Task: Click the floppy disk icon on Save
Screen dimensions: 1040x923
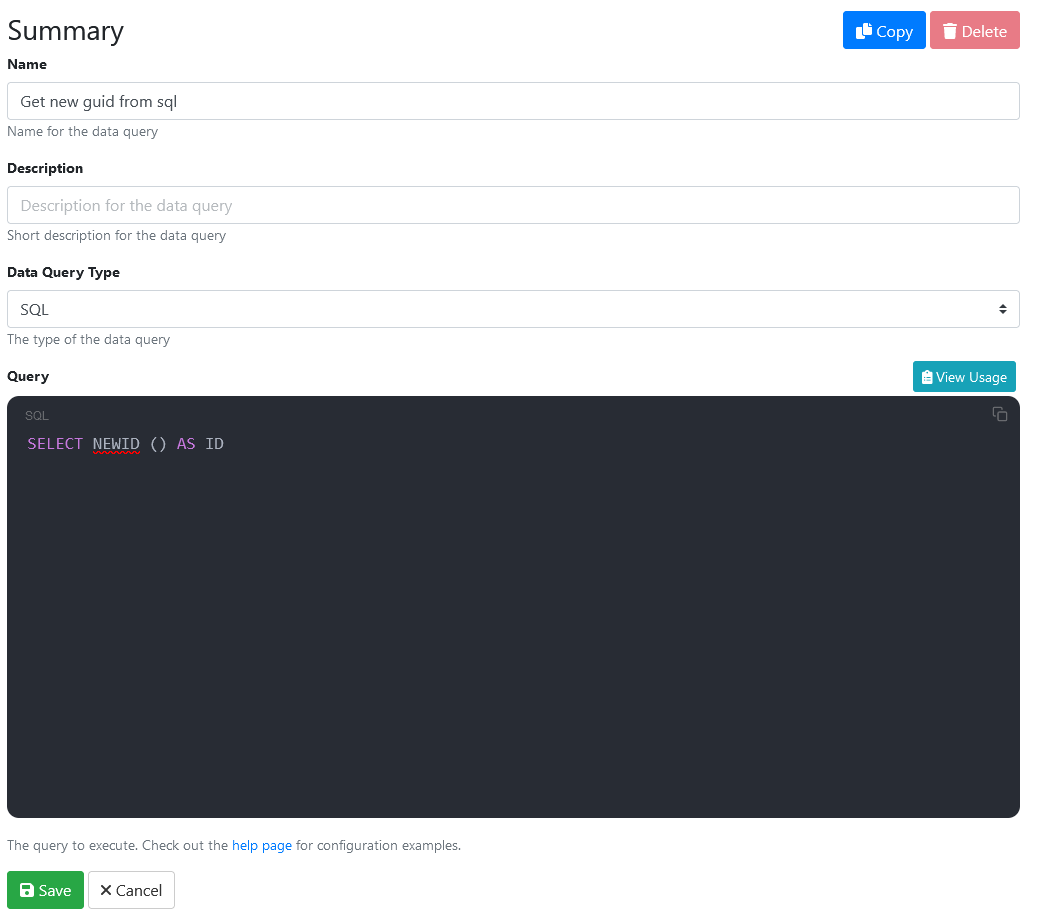Action: [27, 890]
